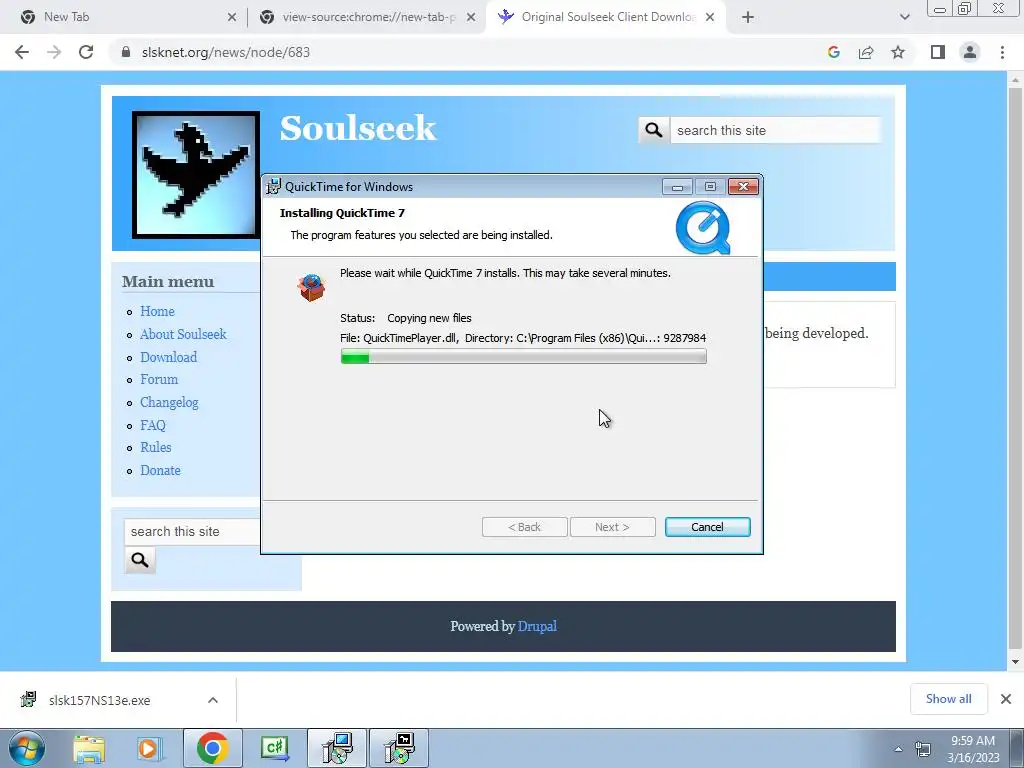Open the Rules link

point(155,447)
